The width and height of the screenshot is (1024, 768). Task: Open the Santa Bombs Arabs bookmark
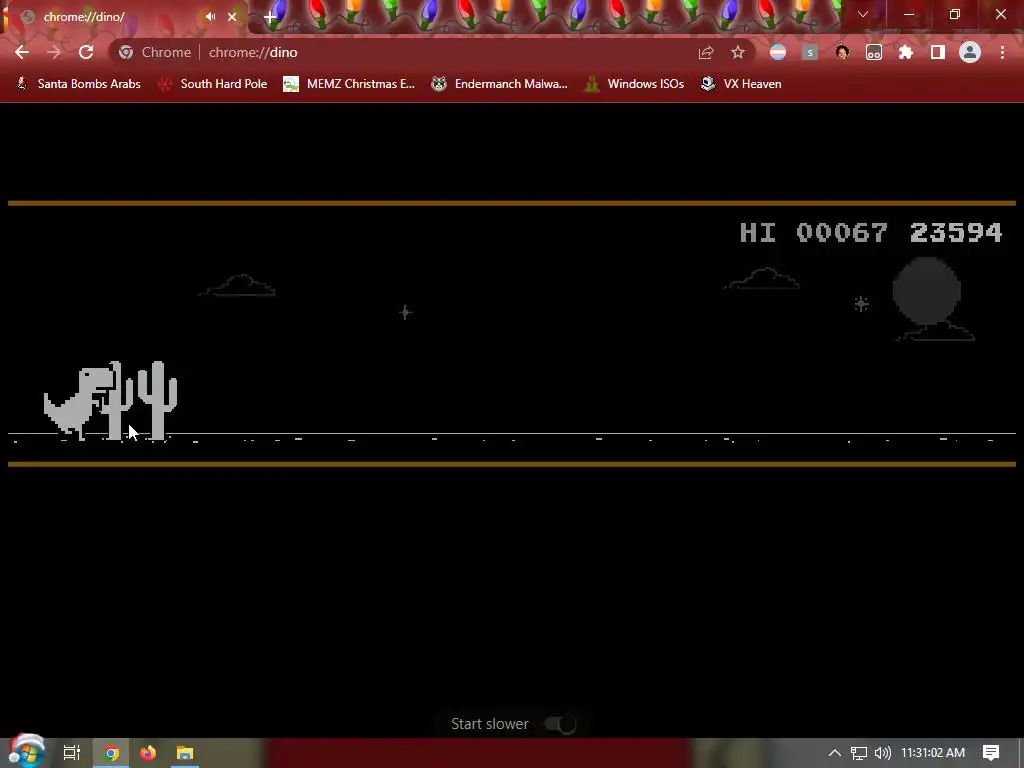click(x=78, y=84)
